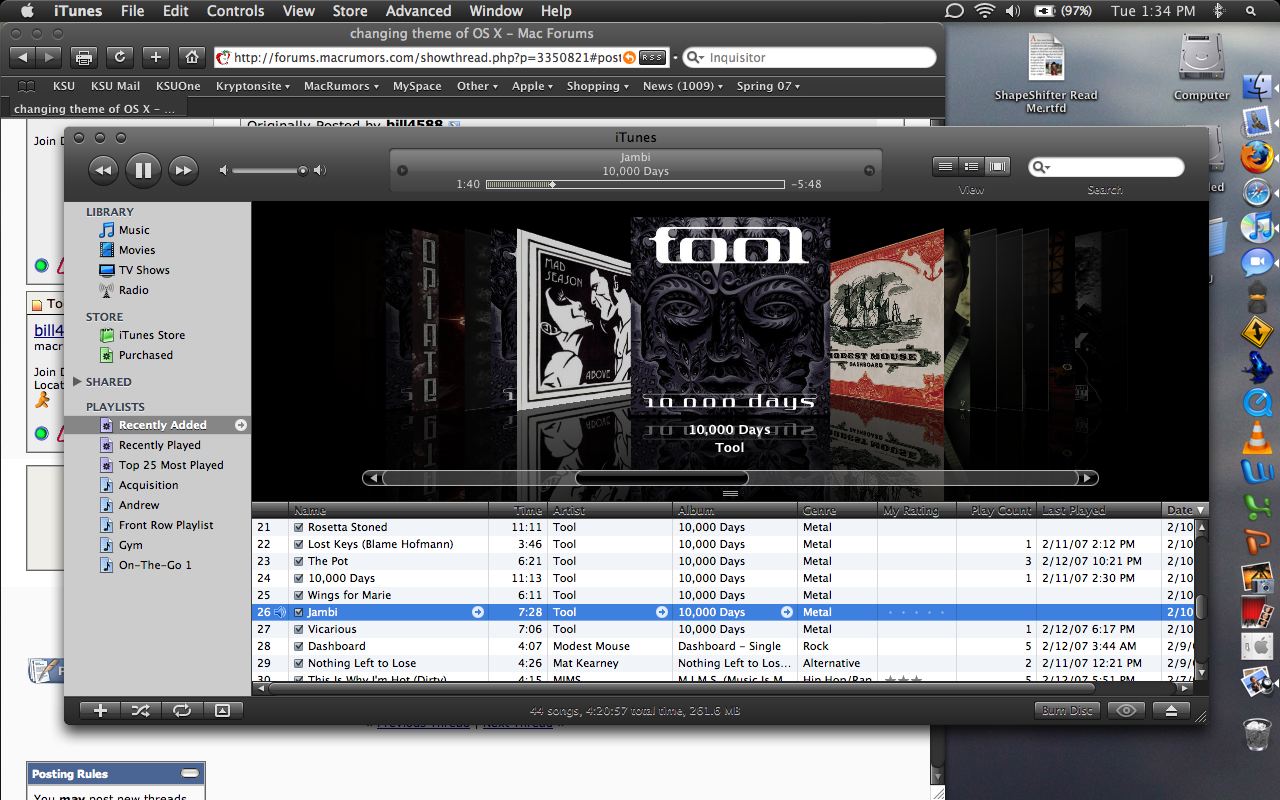This screenshot has width=1280, height=800.
Task: Open Shopping bookmarks dropdown in browser
Action: click(598, 86)
